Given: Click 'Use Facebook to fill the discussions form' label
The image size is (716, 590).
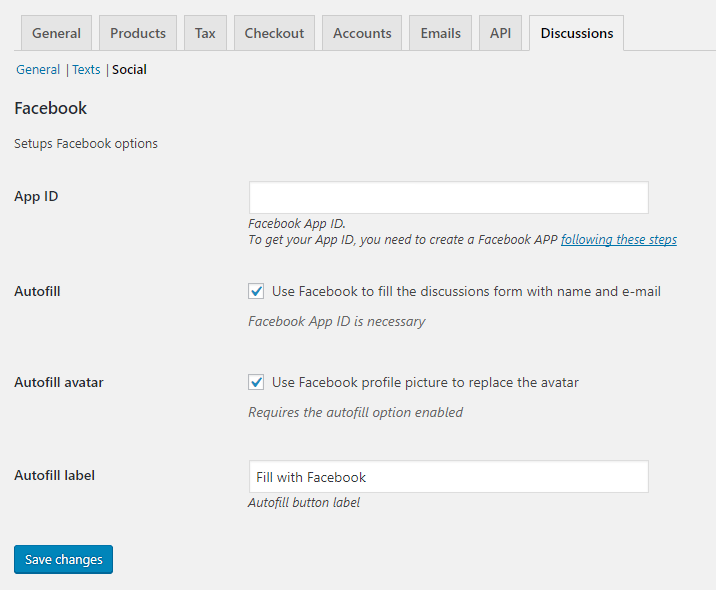Looking at the screenshot, I should click(466, 291).
